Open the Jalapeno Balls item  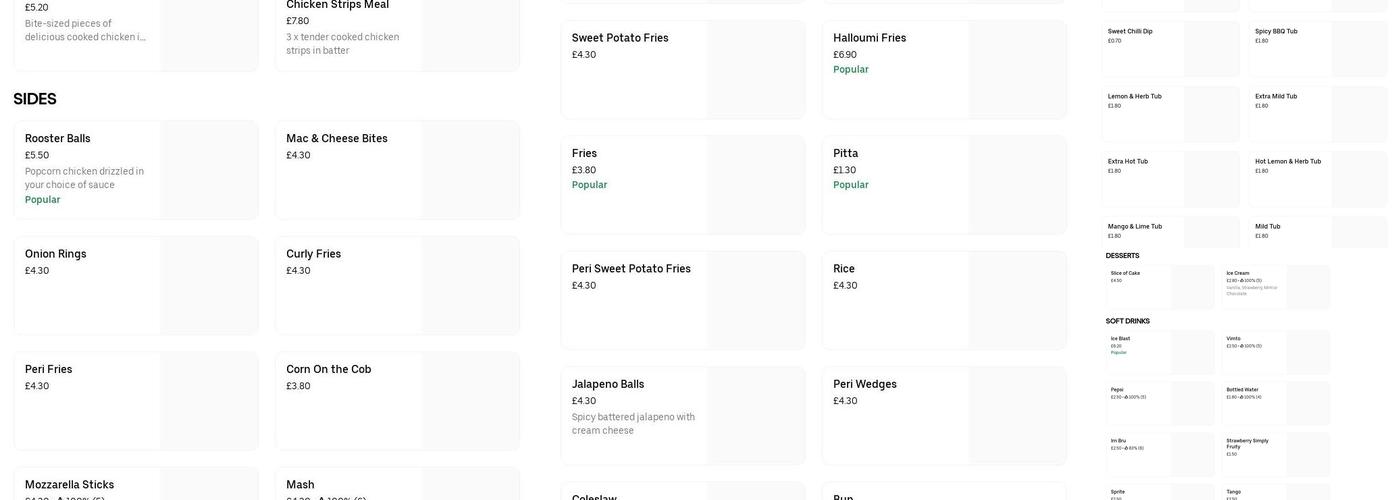click(x=682, y=415)
